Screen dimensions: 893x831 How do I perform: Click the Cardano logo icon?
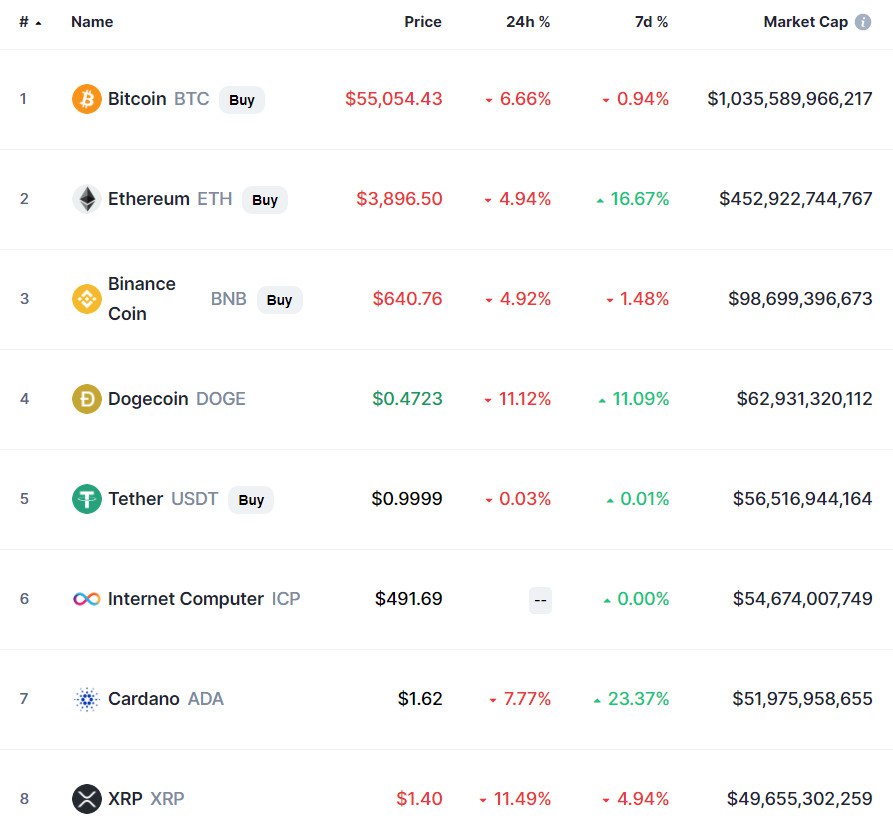(87, 699)
